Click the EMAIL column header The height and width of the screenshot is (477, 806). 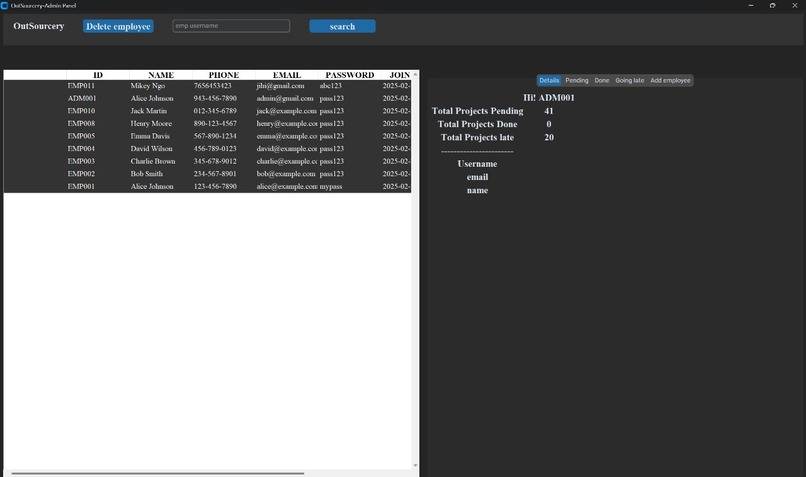pos(287,75)
